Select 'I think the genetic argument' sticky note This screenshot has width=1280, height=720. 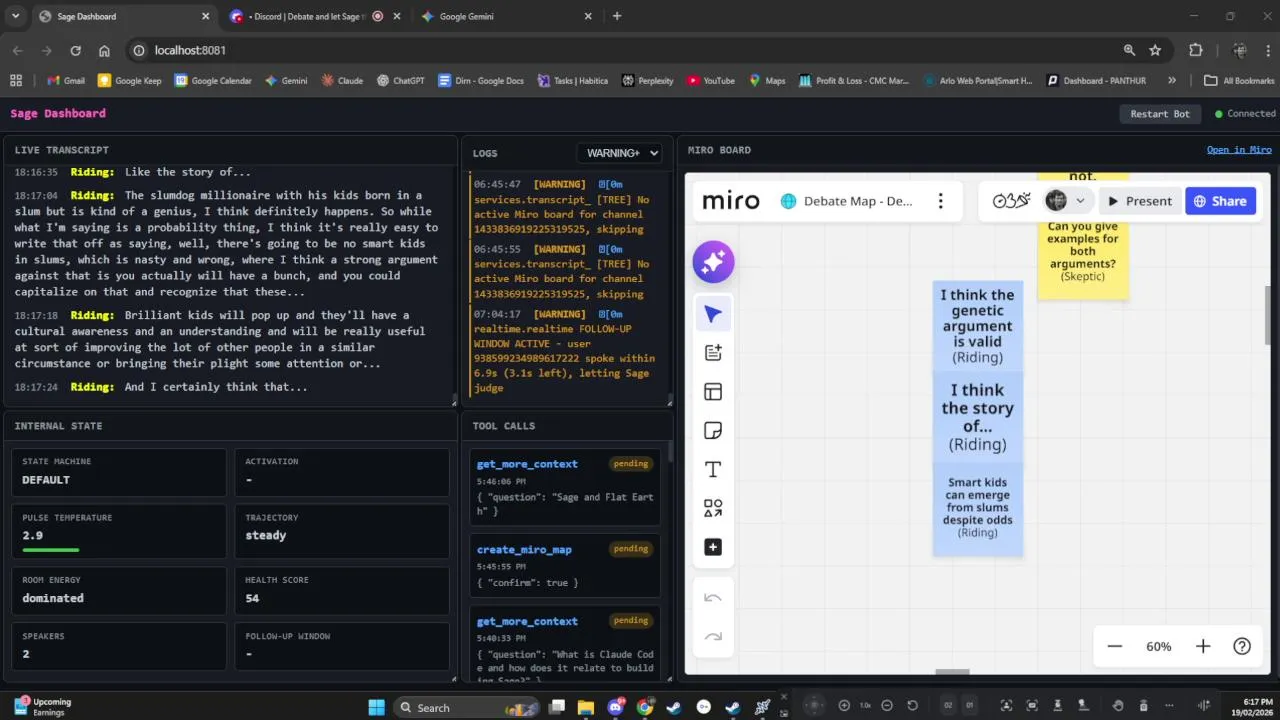pos(977,326)
